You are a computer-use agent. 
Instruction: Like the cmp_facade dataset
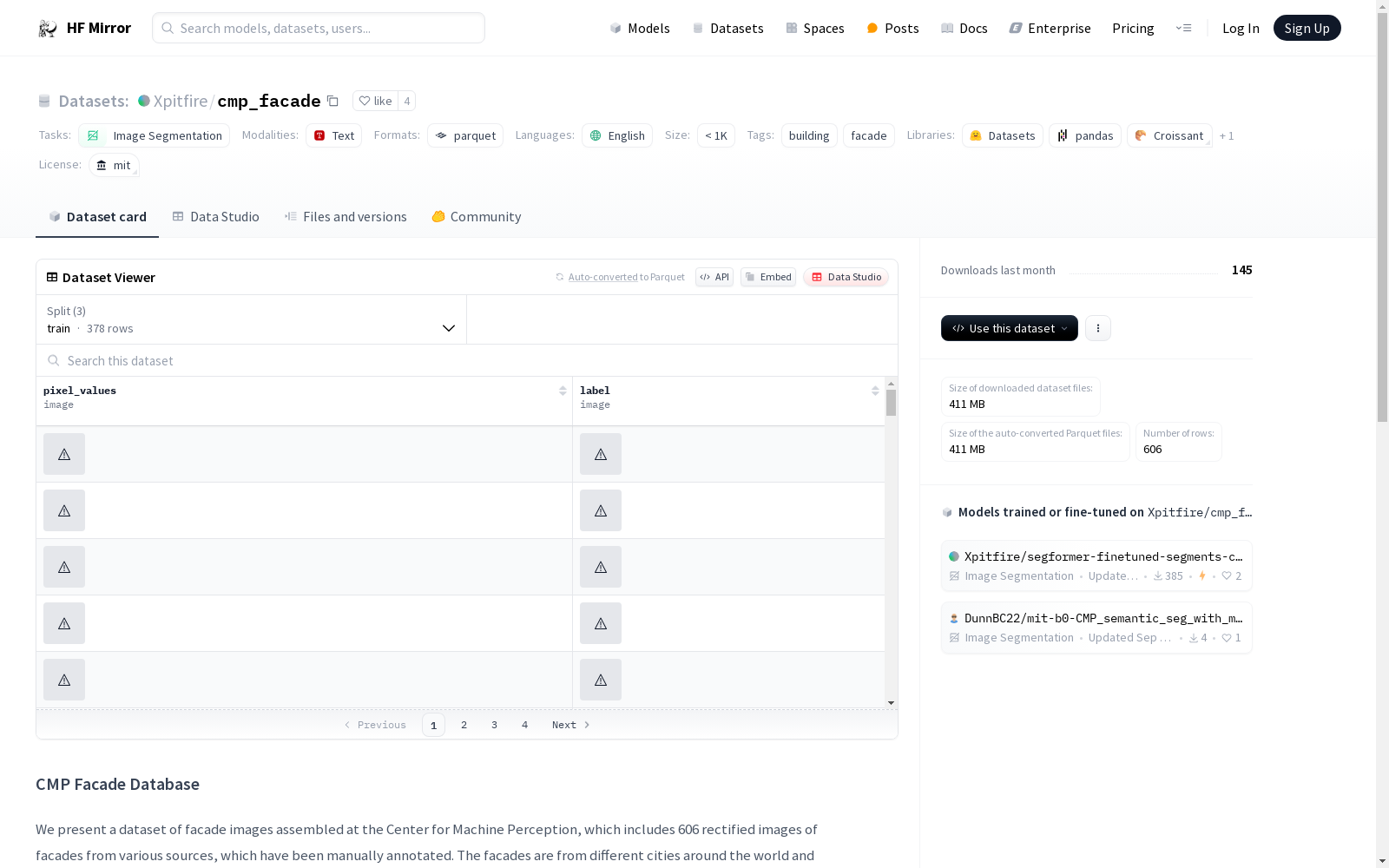(x=375, y=102)
